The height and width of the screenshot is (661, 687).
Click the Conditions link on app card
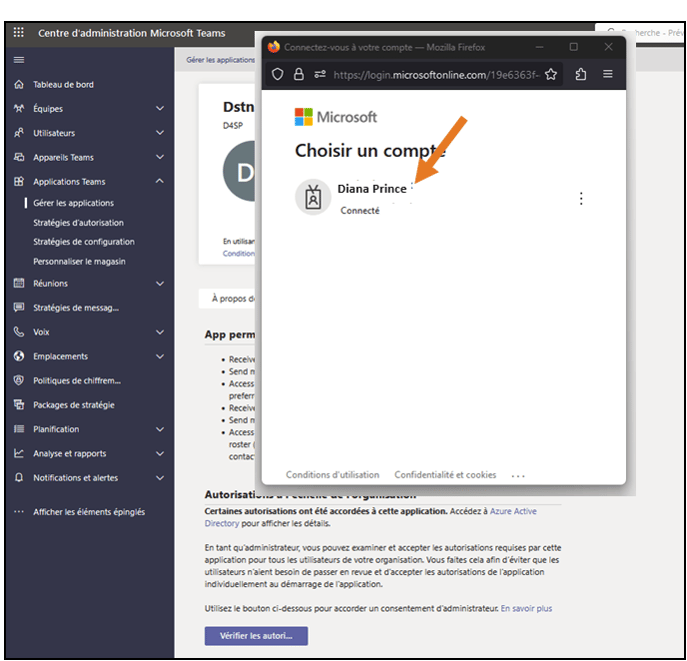238,254
